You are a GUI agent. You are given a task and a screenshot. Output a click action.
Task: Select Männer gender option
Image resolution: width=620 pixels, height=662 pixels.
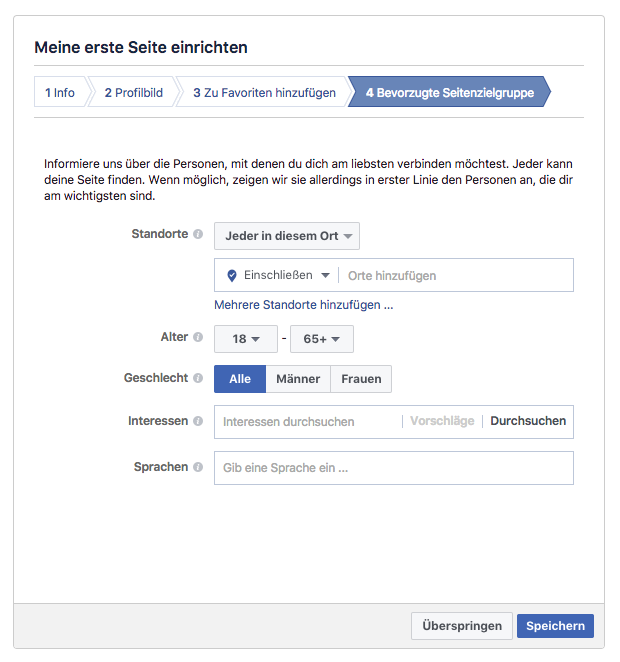pyautogui.click(x=298, y=379)
